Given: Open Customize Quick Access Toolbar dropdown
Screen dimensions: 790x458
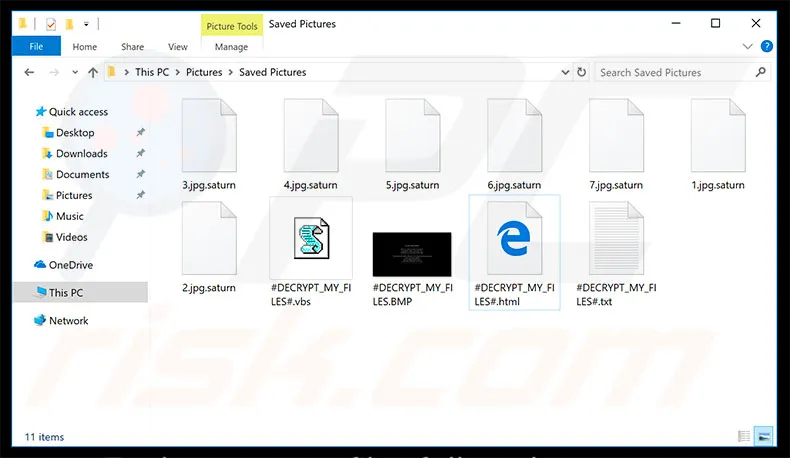Looking at the screenshot, I should 86,24.
